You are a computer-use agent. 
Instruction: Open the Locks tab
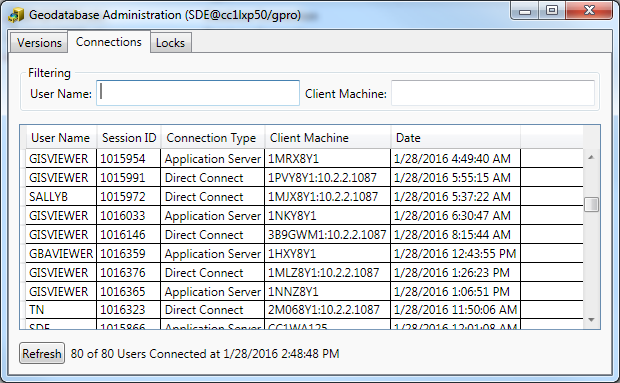coord(170,42)
